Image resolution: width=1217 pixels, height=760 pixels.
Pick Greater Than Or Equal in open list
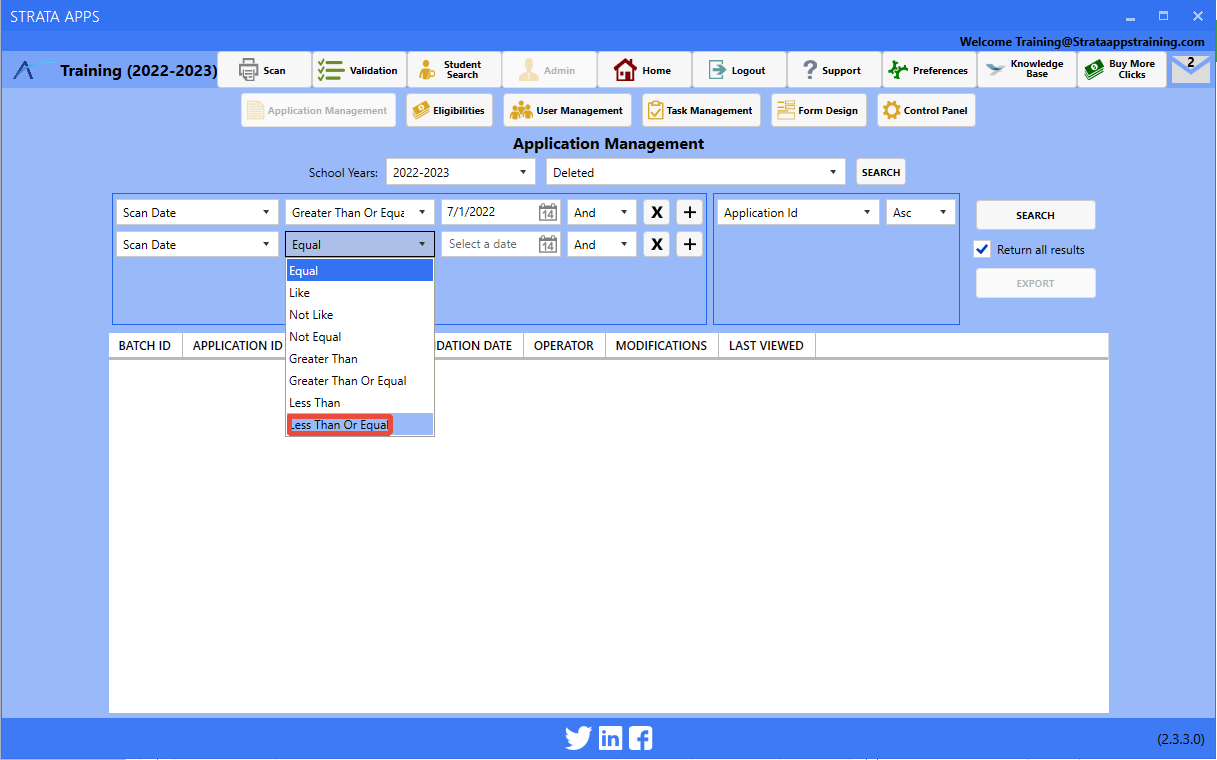click(360, 381)
